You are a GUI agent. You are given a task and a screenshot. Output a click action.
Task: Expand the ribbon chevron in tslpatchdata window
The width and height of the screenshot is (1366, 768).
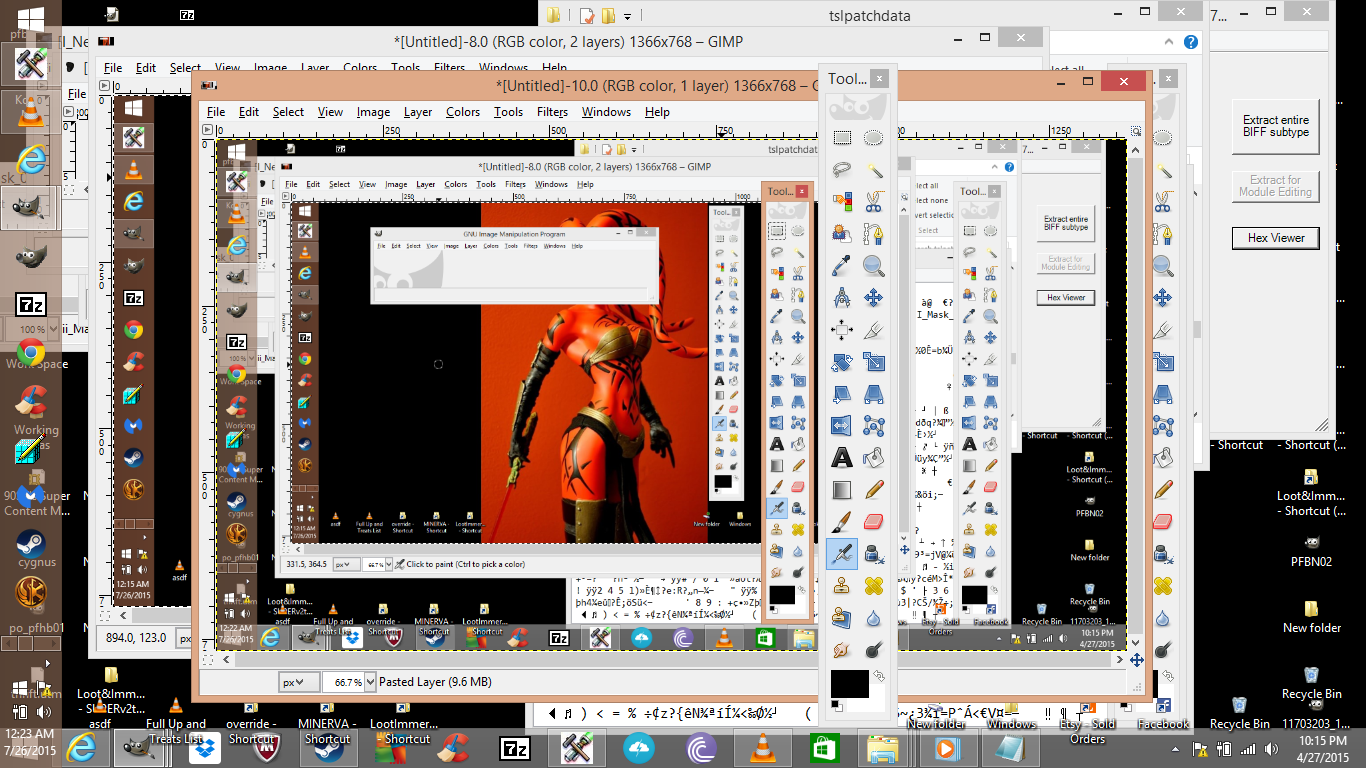[x=1170, y=43]
